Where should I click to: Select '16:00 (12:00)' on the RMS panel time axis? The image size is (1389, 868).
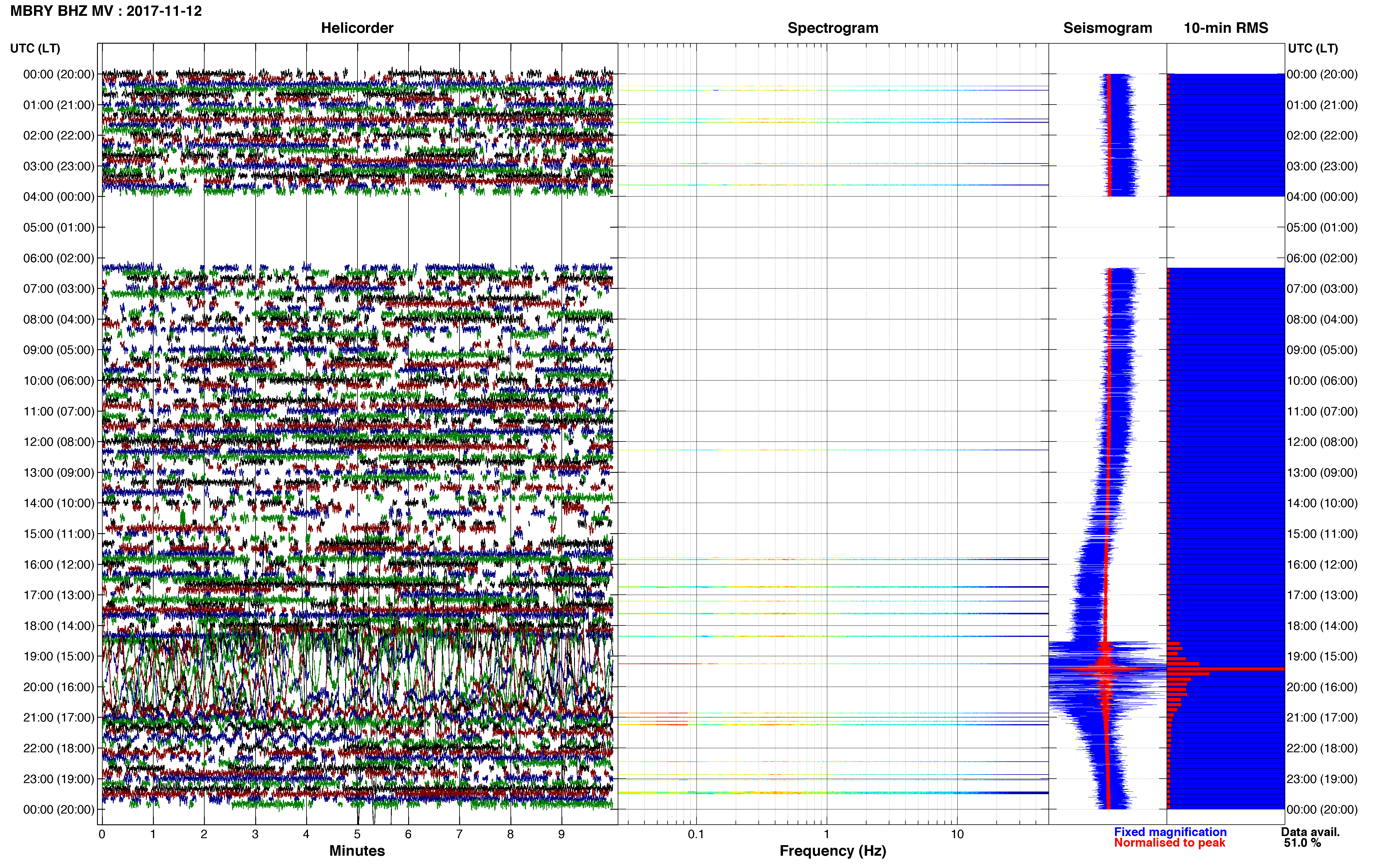pyautogui.click(x=1322, y=564)
